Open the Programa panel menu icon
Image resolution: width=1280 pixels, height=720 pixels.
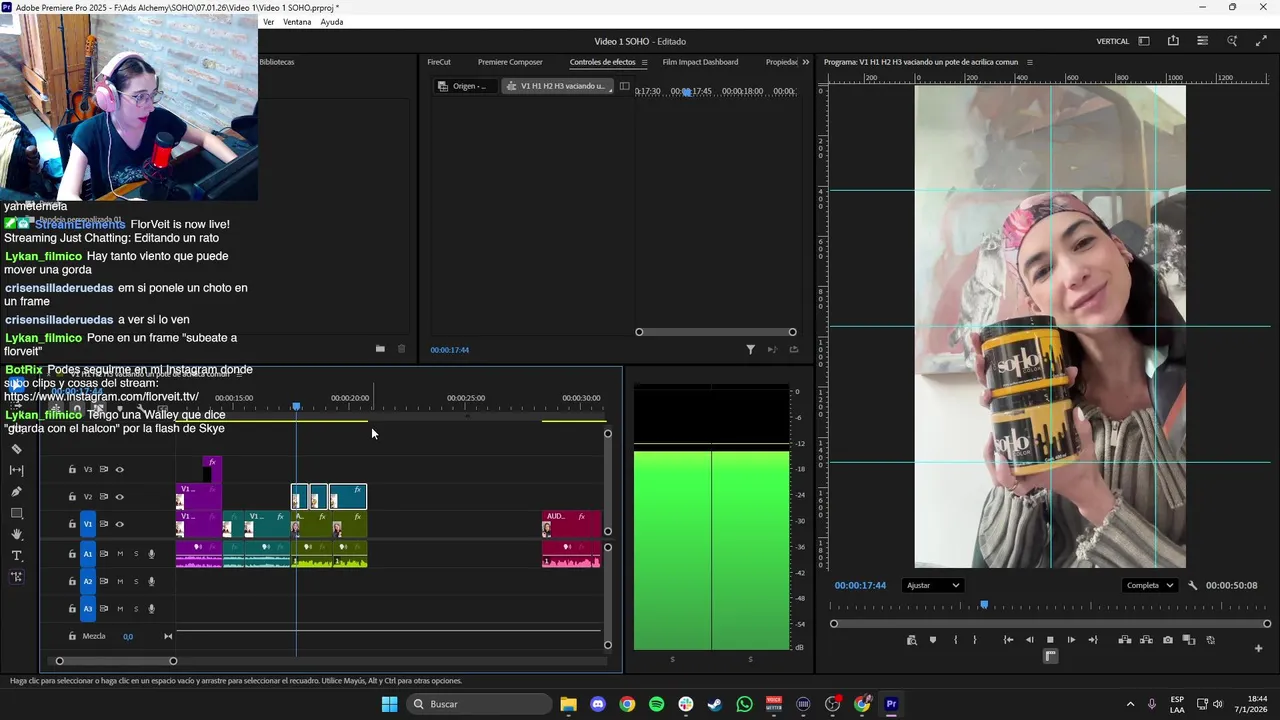(1030, 62)
